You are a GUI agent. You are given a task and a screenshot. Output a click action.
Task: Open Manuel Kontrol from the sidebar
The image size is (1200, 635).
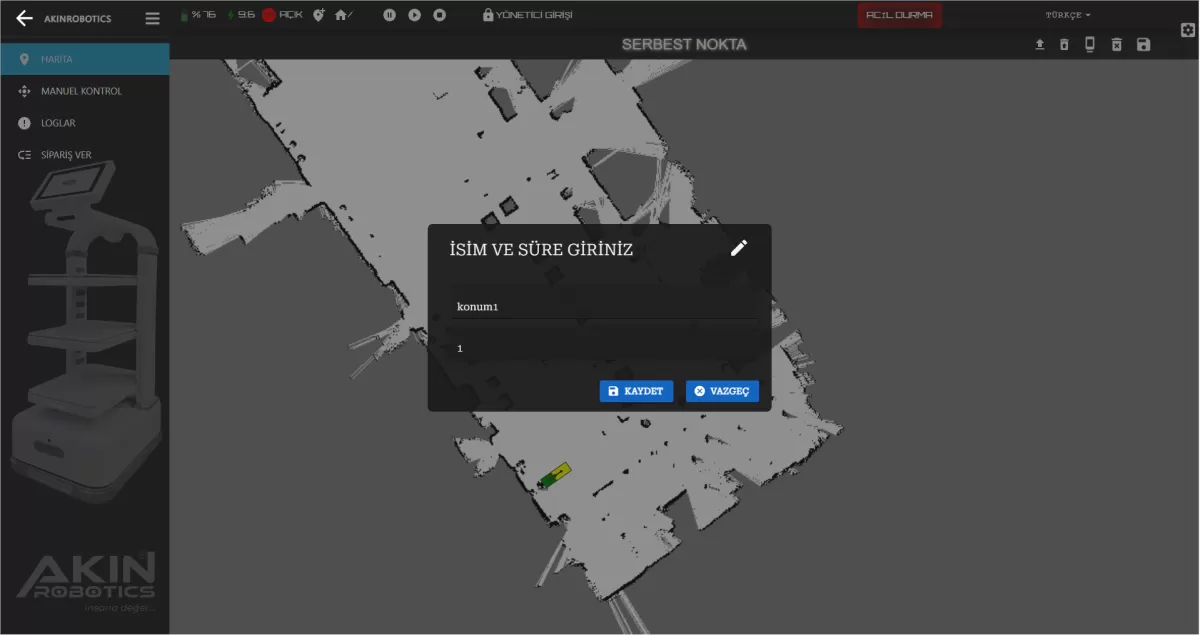click(81, 91)
